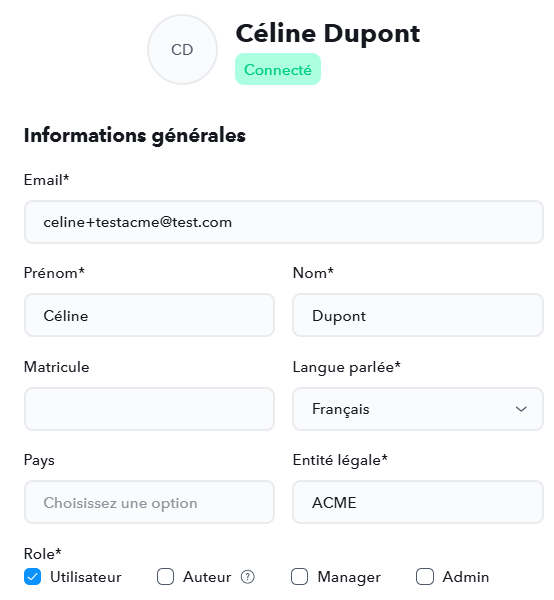This screenshot has height=600, width=554.
Task: Open the Langue parlée Français dropdown
Action: tap(418, 409)
